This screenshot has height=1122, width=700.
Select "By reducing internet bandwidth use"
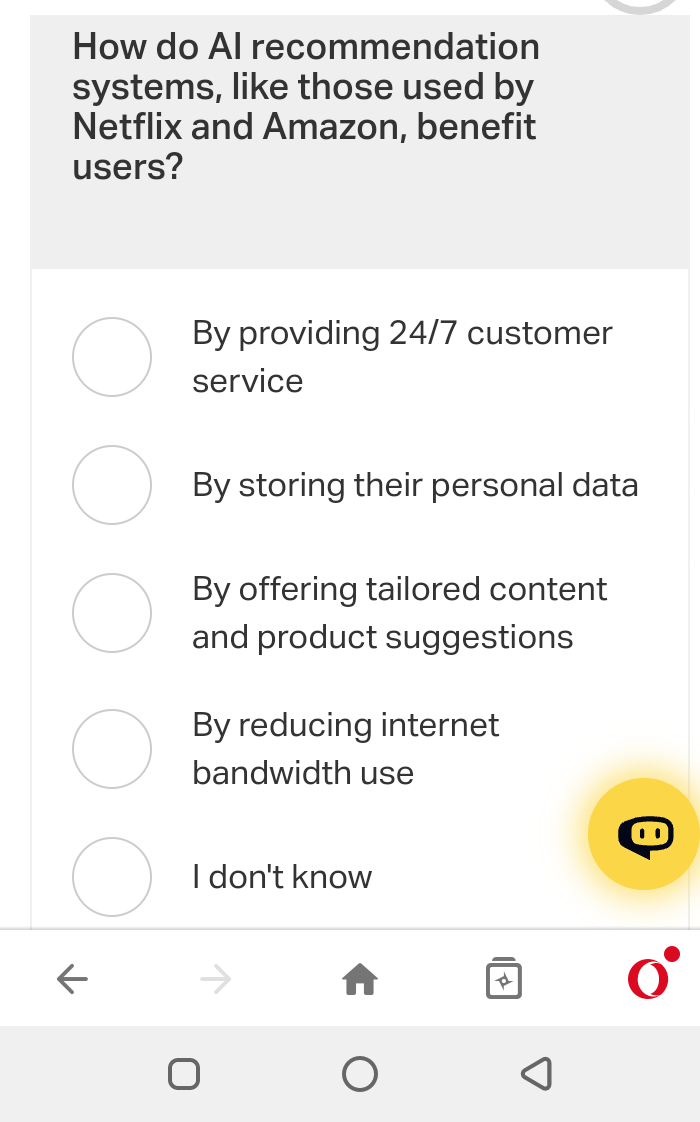pyautogui.click(x=112, y=749)
